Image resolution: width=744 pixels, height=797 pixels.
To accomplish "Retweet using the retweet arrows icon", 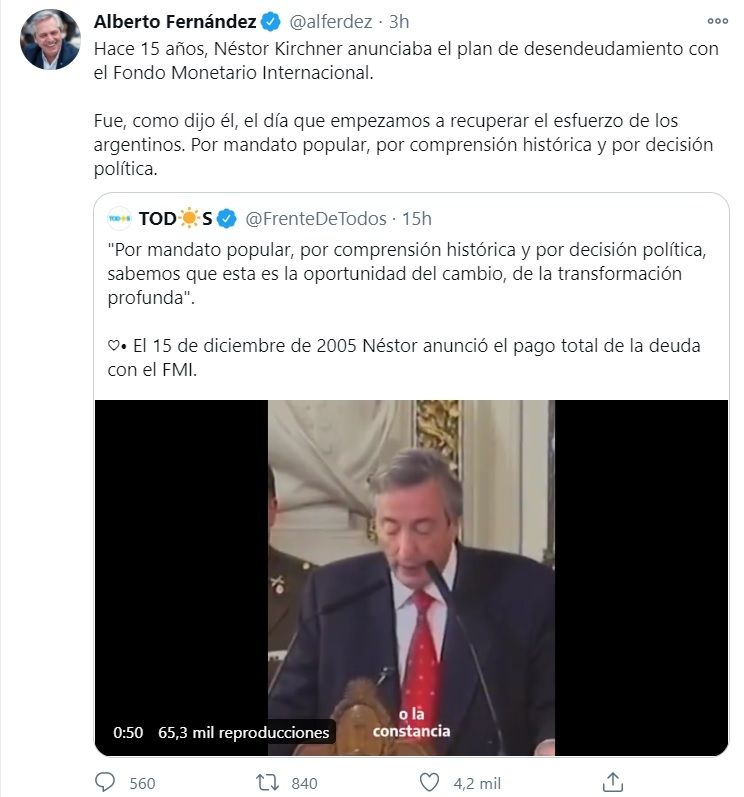I will pyautogui.click(x=267, y=782).
